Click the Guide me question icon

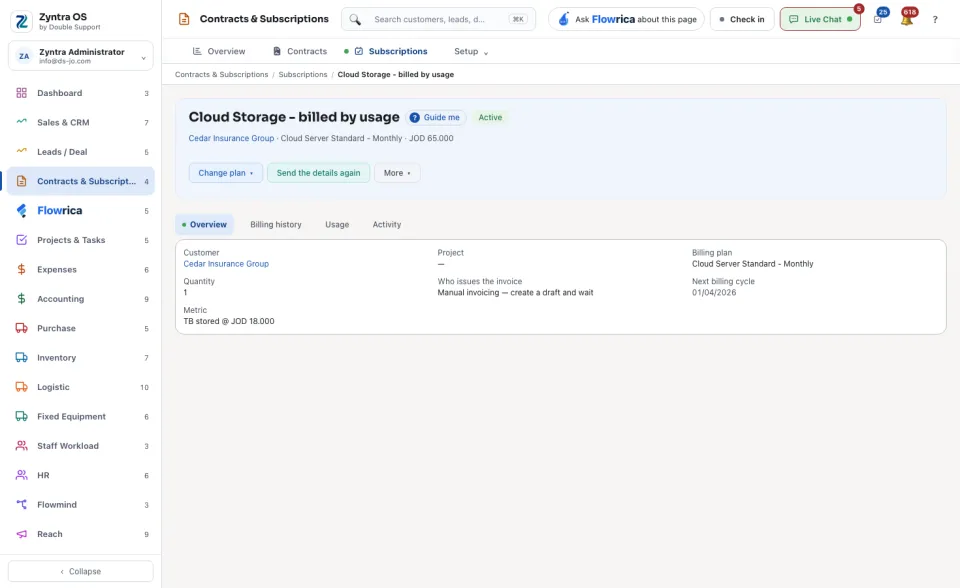[x=414, y=118]
